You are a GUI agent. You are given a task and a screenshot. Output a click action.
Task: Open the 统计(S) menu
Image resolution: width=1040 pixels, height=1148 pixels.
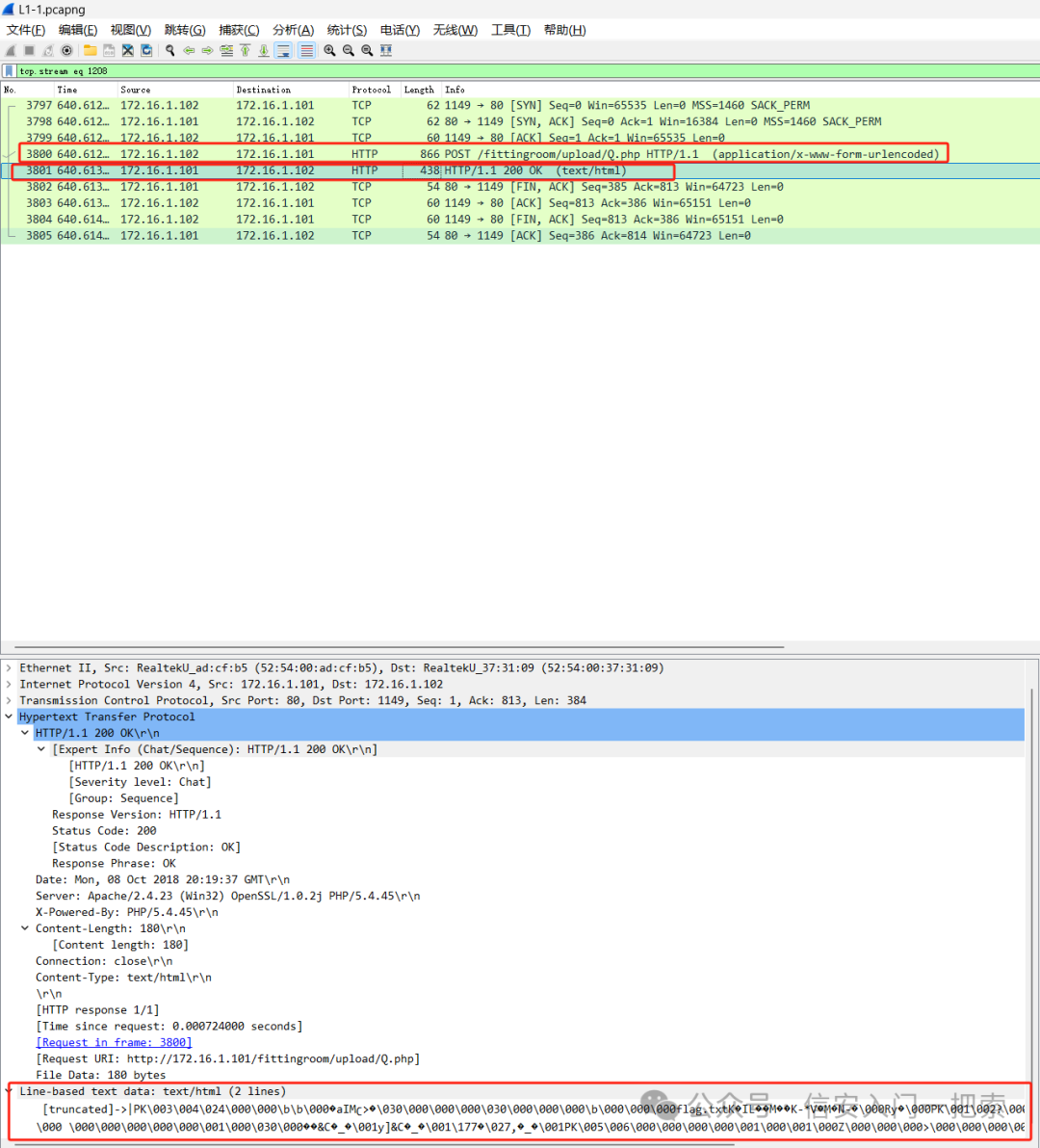pyautogui.click(x=347, y=30)
